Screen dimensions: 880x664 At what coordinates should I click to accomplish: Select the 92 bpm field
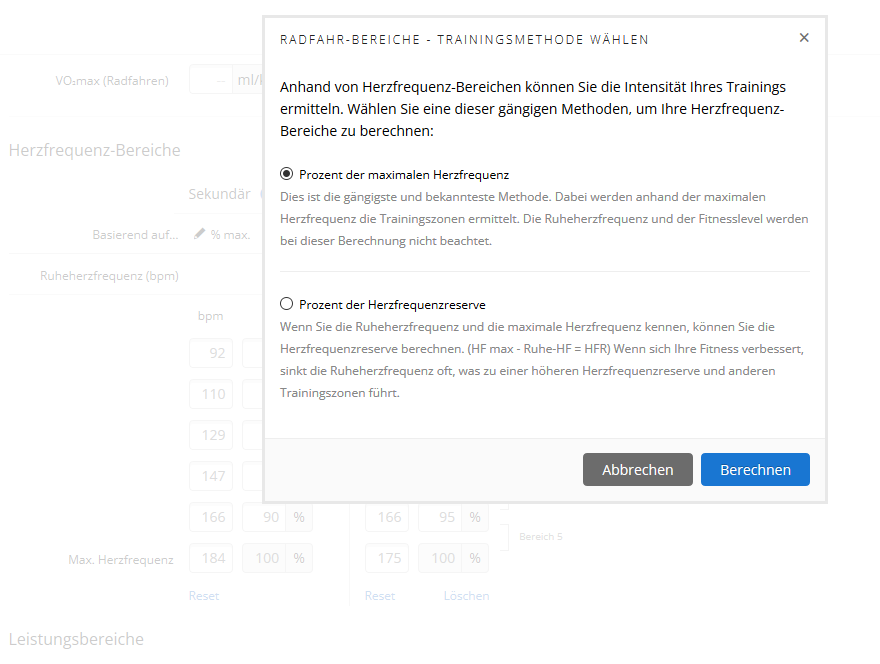click(x=212, y=353)
